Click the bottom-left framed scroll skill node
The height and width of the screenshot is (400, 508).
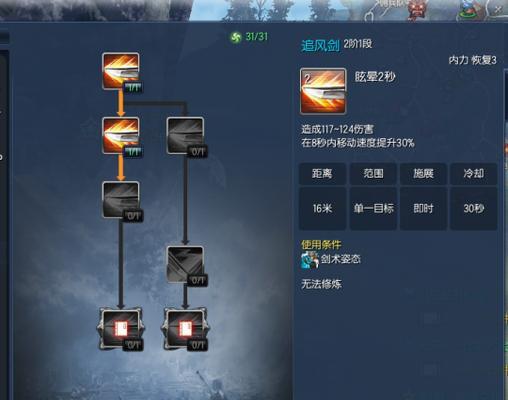click(121, 329)
